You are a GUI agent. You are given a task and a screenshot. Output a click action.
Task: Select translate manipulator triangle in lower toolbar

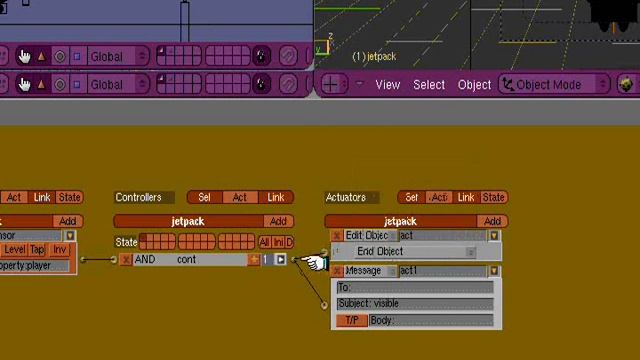coord(42,84)
